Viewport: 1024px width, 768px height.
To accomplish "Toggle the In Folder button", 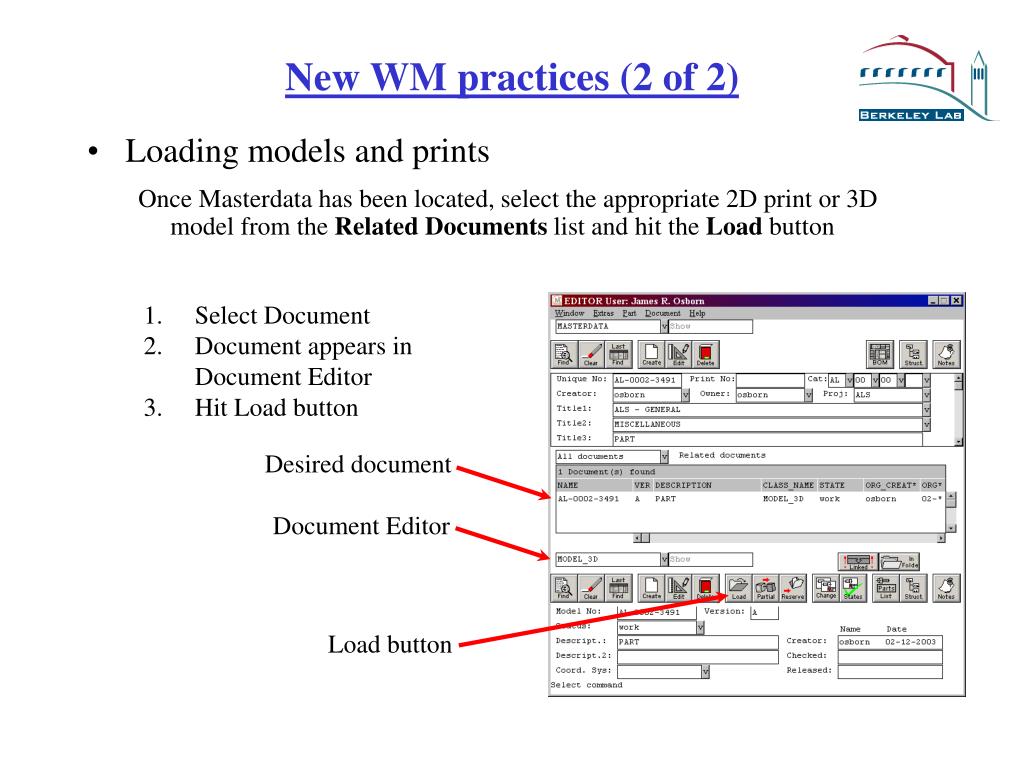I will point(899,562).
